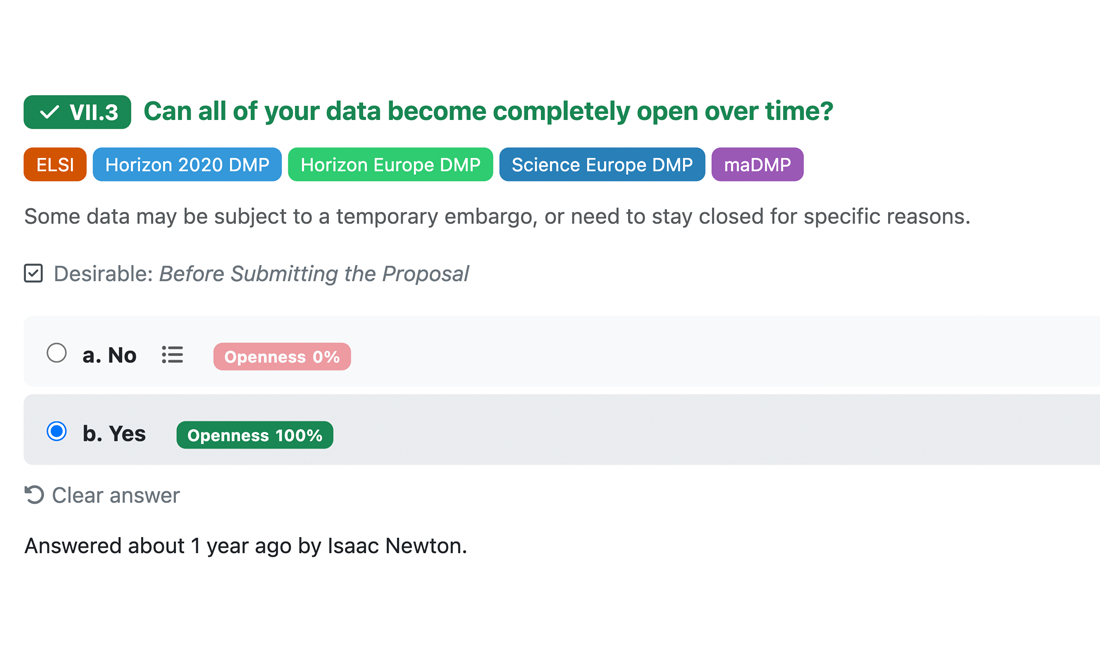Click the maDMP tag

click(757, 164)
